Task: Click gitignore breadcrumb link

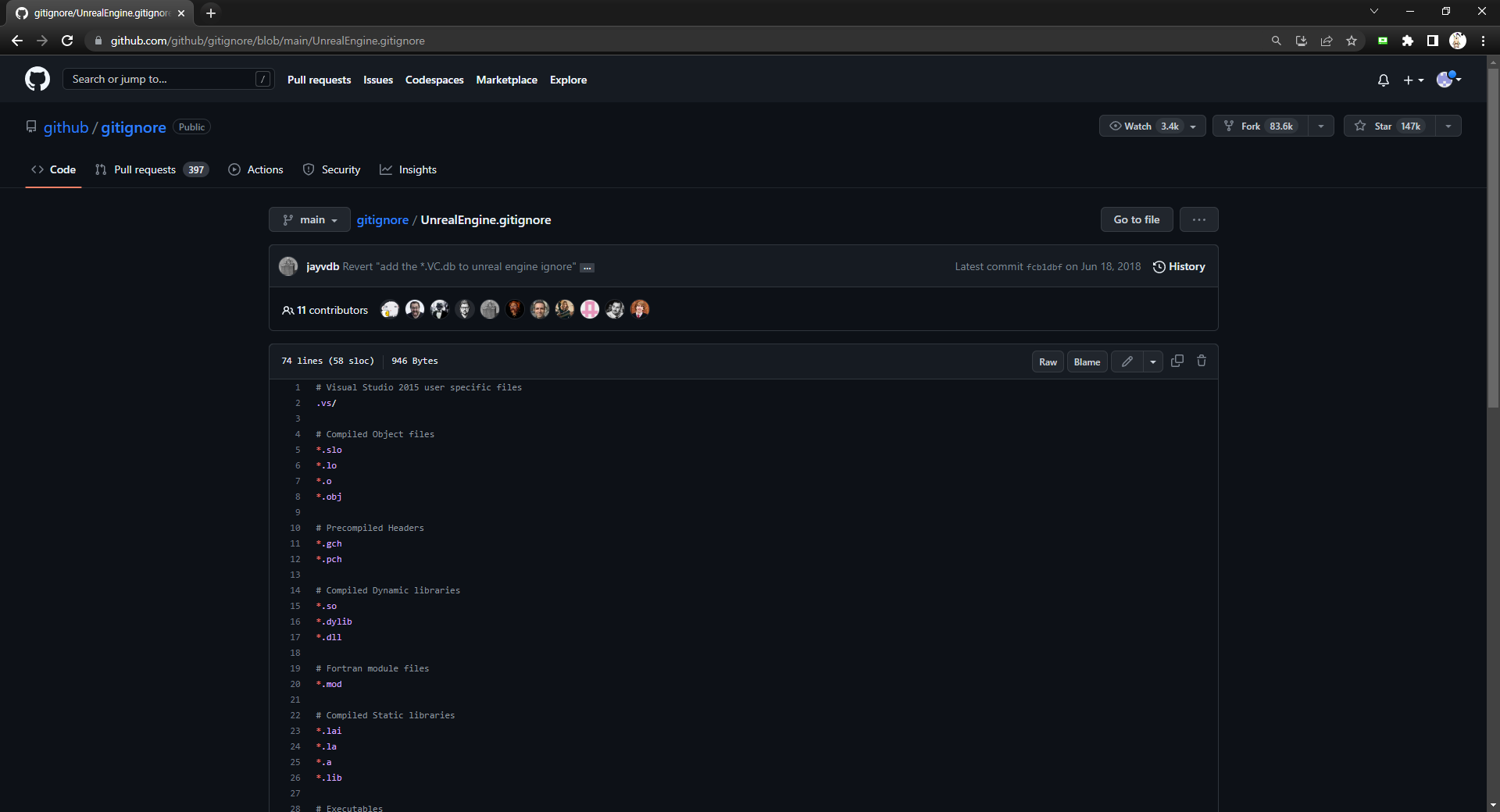Action: coord(383,220)
